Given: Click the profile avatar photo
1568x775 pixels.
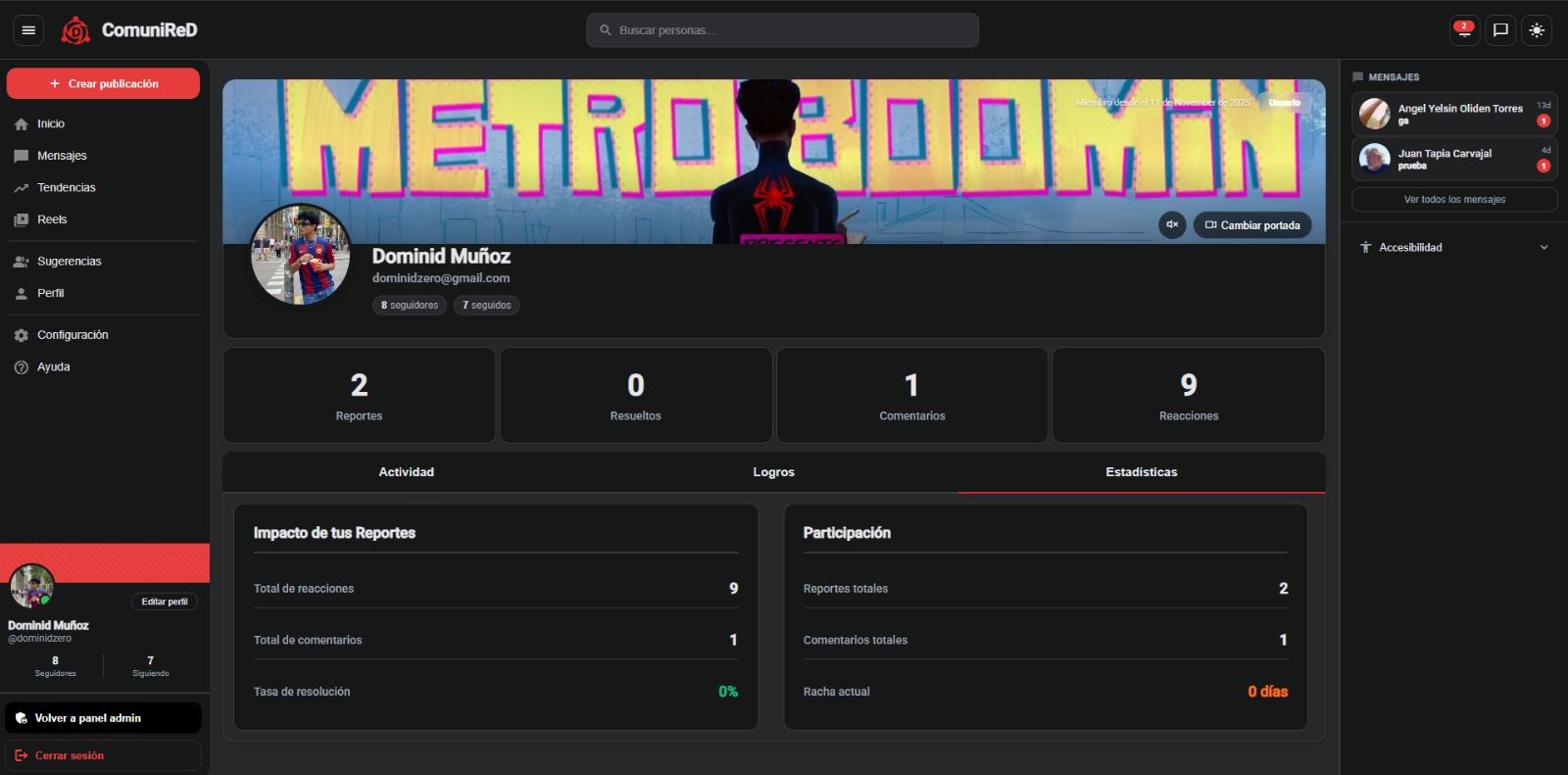Looking at the screenshot, I should point(301,255).
